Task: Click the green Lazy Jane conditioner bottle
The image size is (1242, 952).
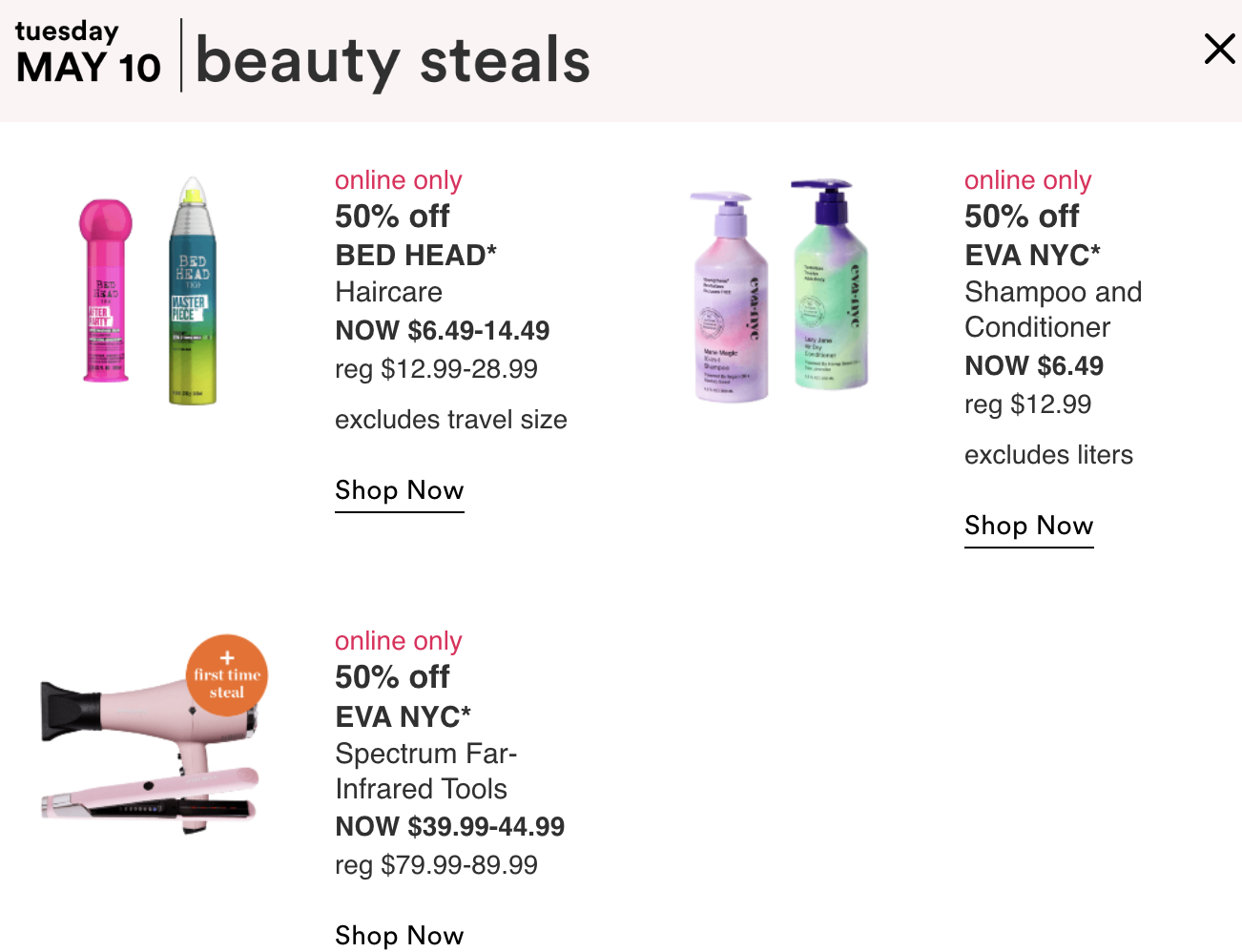Action: [830, 284]
